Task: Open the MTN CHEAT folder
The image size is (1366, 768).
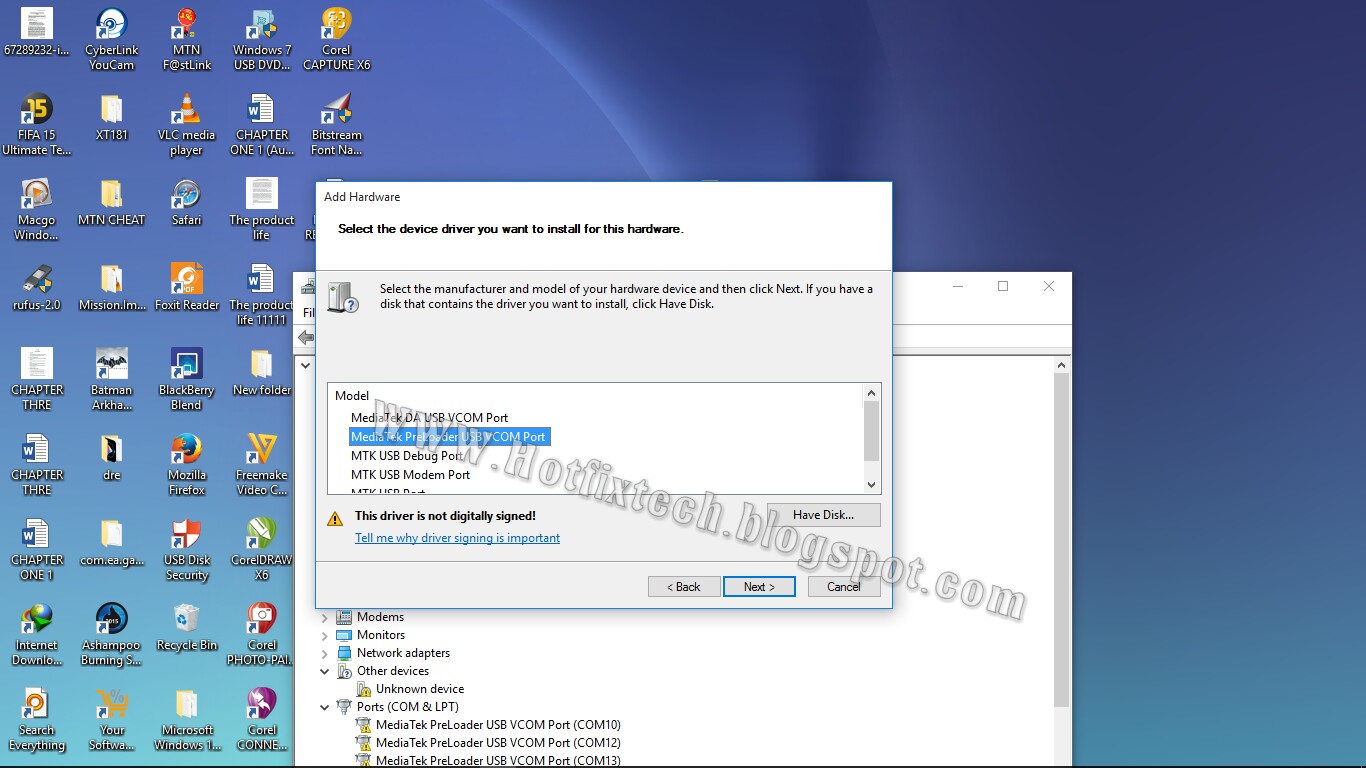Action: click(111, 203)
